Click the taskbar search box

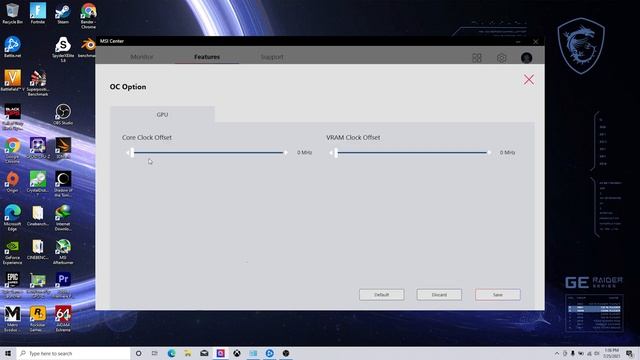pos(74,353)
